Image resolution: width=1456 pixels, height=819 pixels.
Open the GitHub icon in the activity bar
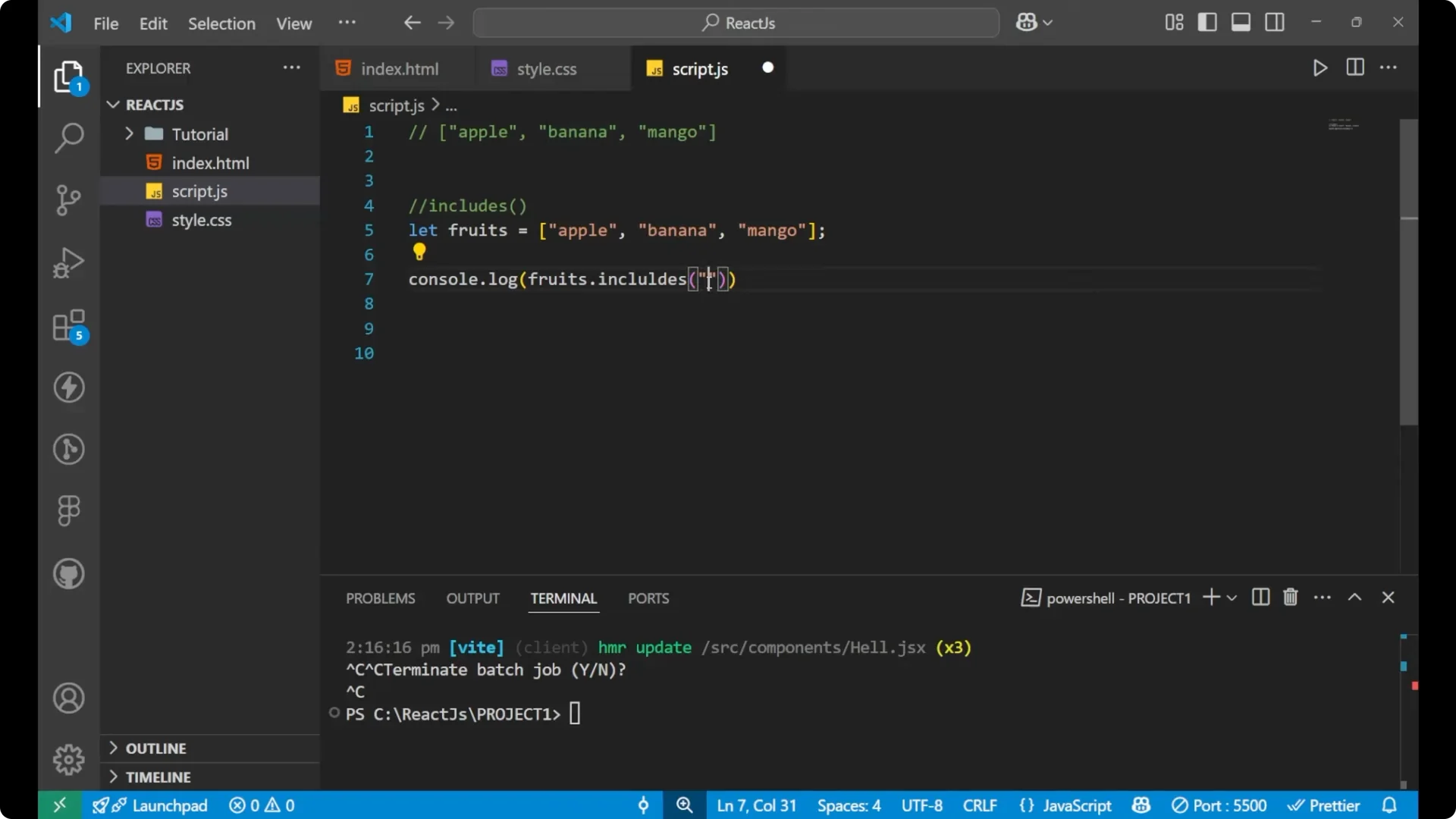click(68, 574)
